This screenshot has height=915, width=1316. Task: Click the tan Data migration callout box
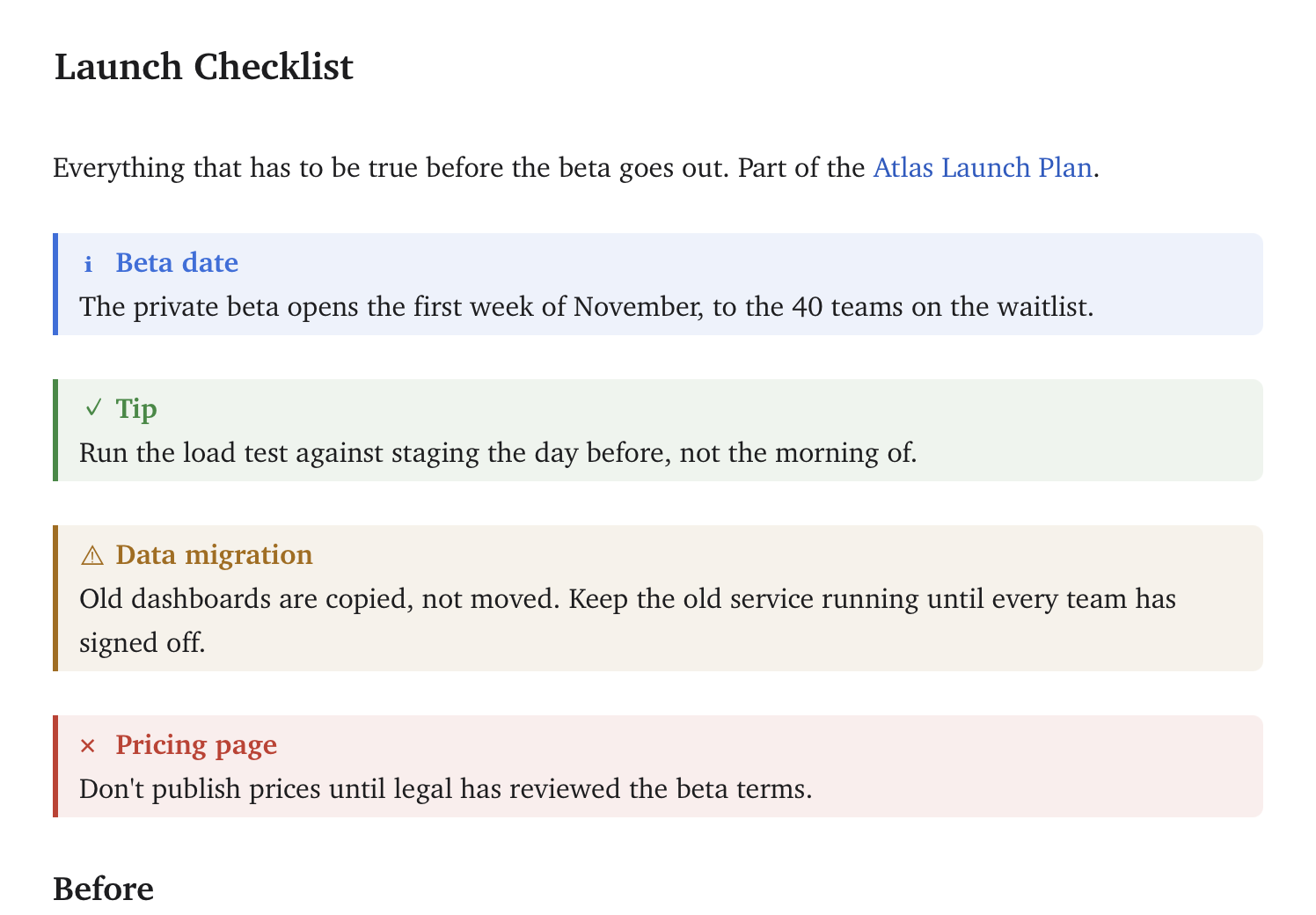pos(658,598)
